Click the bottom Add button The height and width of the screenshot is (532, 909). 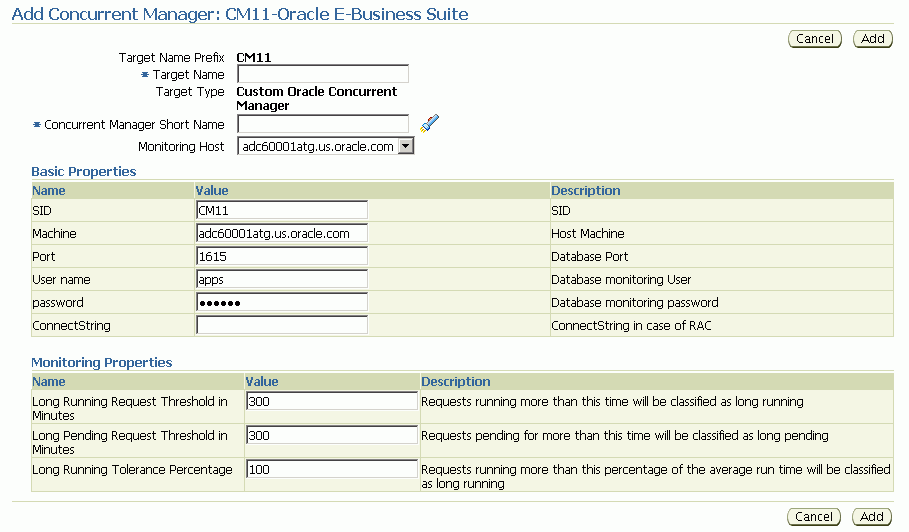coord(871,517)
